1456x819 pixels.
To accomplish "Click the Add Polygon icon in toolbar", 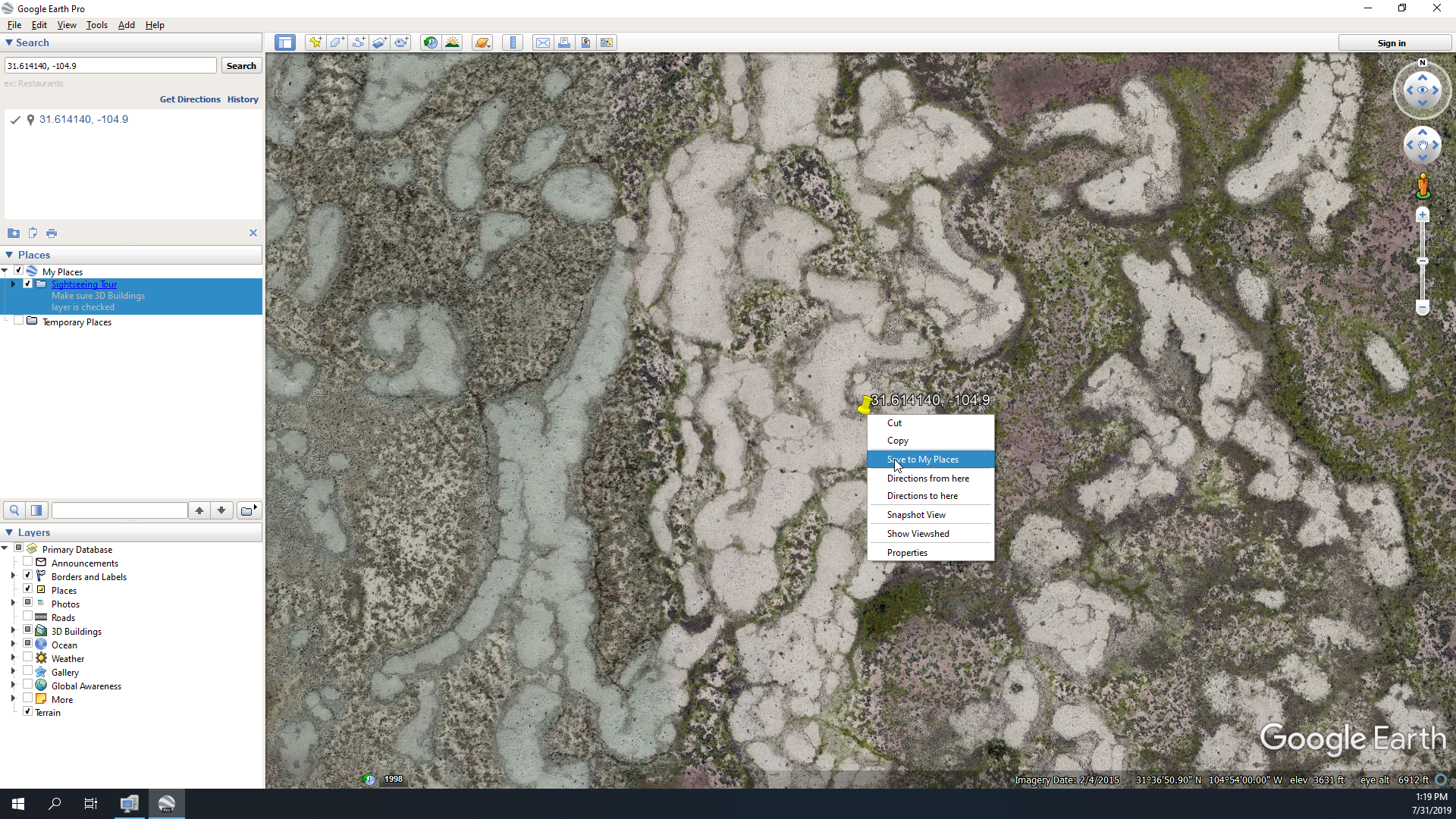I will [x=337, y=42].
